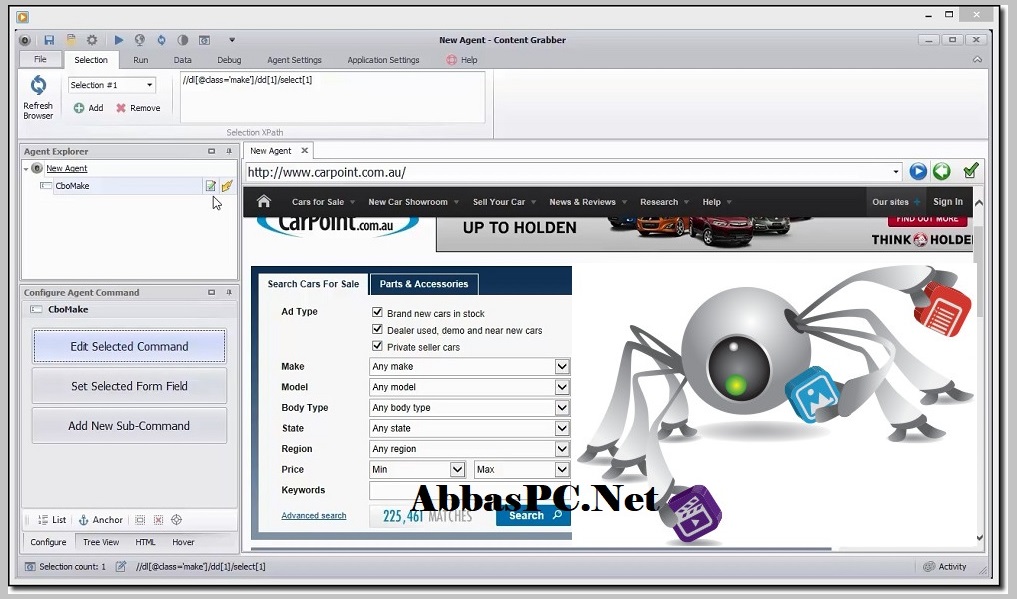Open settings gear in quick access toolbar

[92, 40]
